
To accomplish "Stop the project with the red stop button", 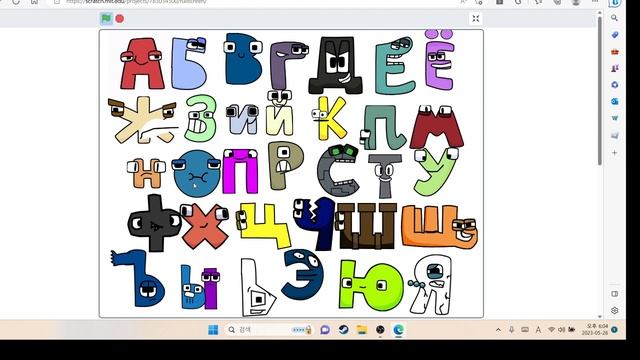I will coord(120,18).
